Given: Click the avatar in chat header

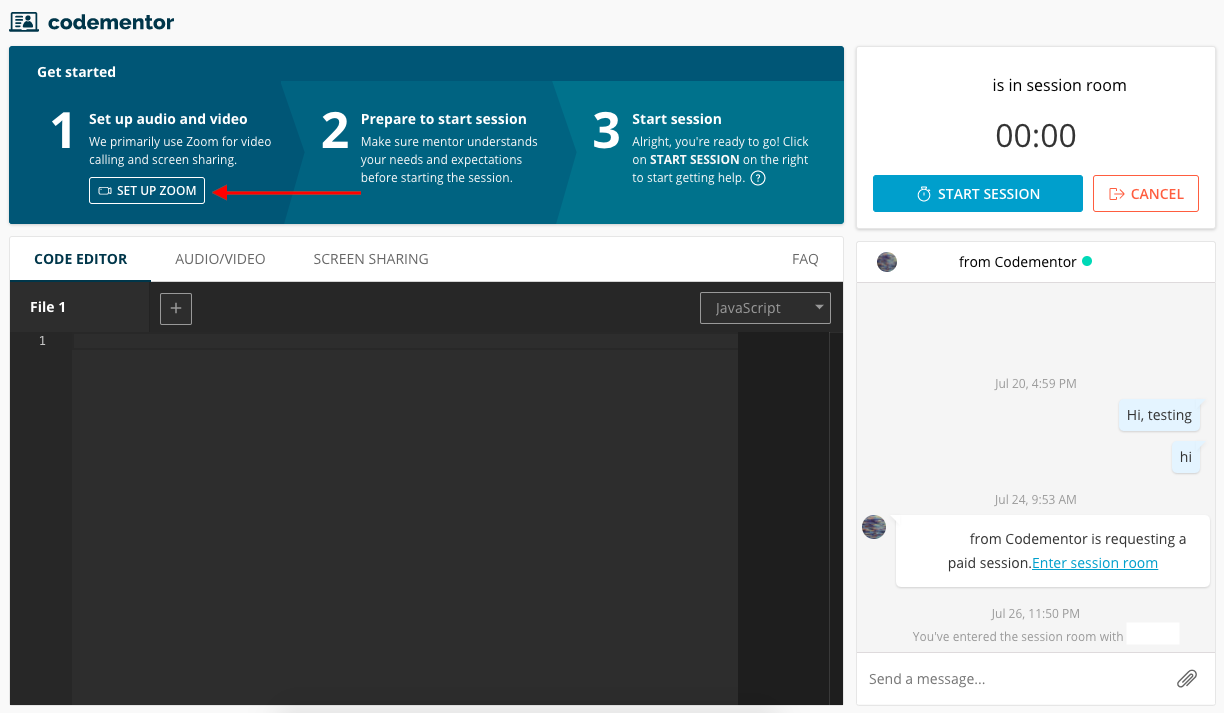Looking at the screenshot, I should click(887, 262).
